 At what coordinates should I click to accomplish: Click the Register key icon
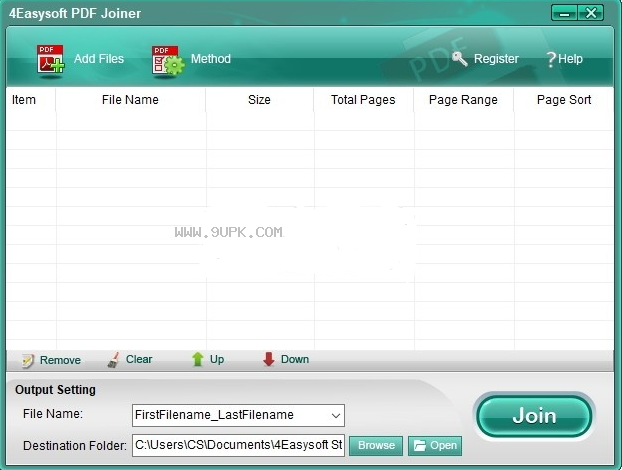tap(460, 59)
